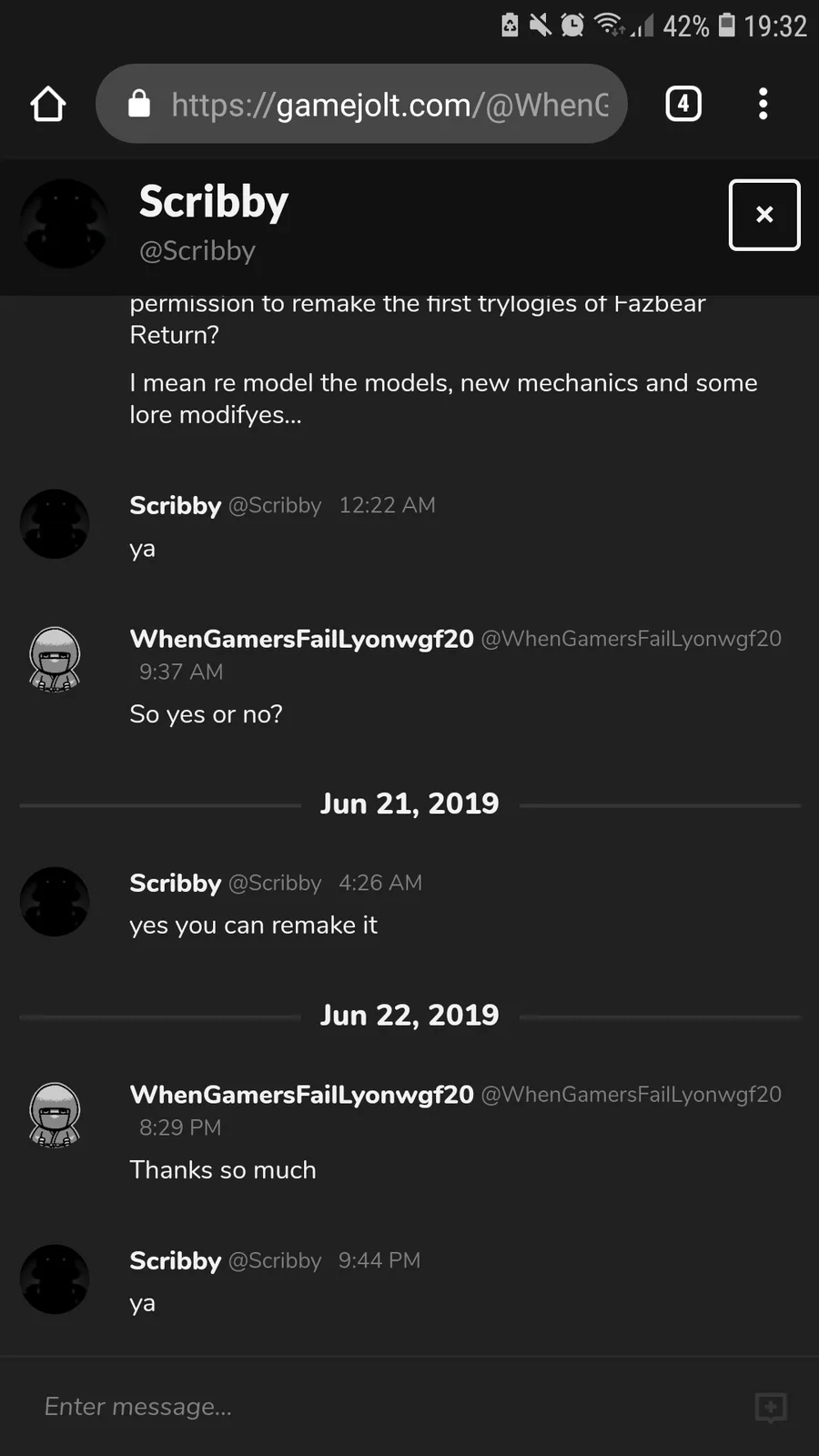Close the Scribby chat window
Viewport: 819px width, 1456px height.
coord(764,215)
